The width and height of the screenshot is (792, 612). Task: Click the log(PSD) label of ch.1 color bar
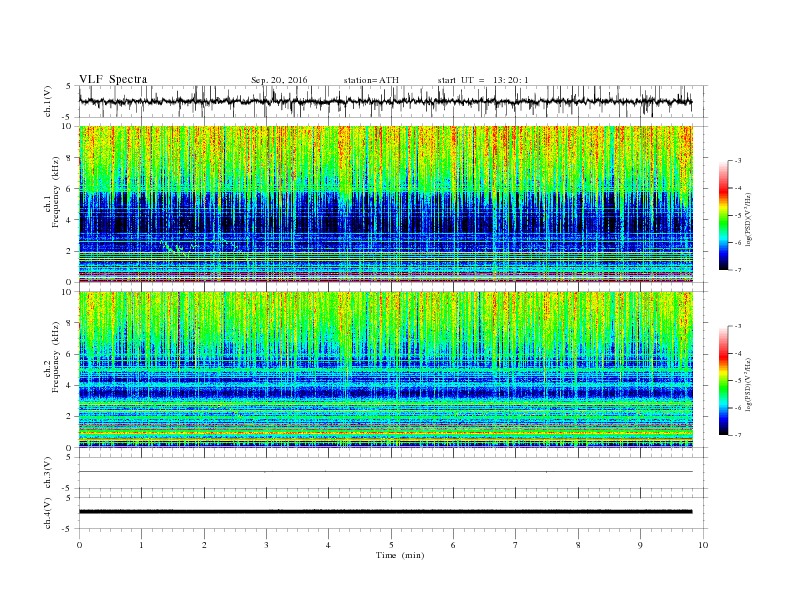(749, 218)
